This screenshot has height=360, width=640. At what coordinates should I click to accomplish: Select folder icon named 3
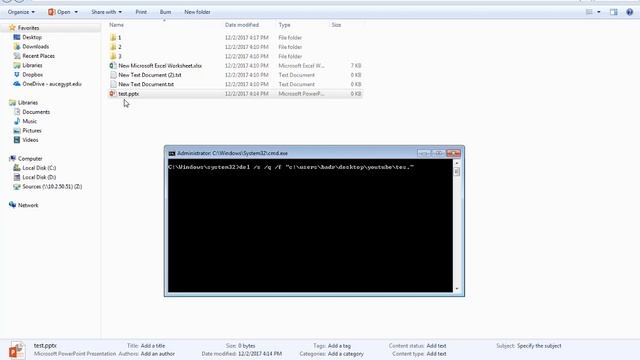pos(113,56)
